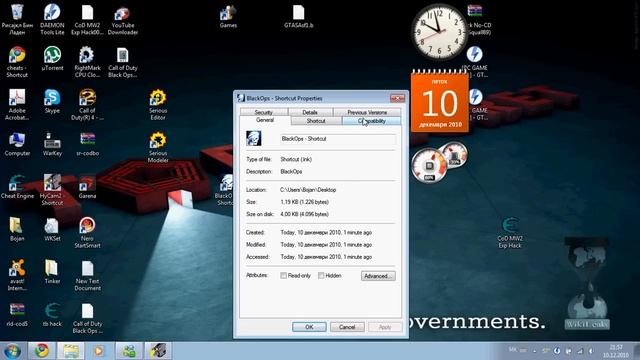Open avast! Internet Security icon

tap(17, 275)
